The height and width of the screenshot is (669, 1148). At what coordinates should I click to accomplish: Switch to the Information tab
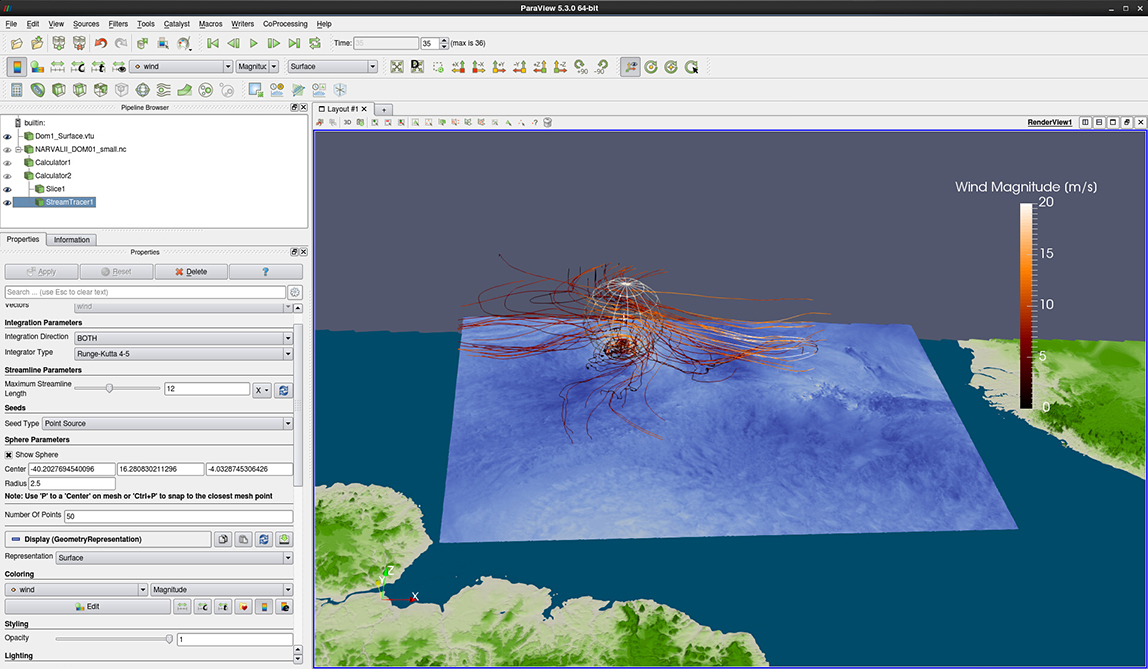click(x=72, y=240)
